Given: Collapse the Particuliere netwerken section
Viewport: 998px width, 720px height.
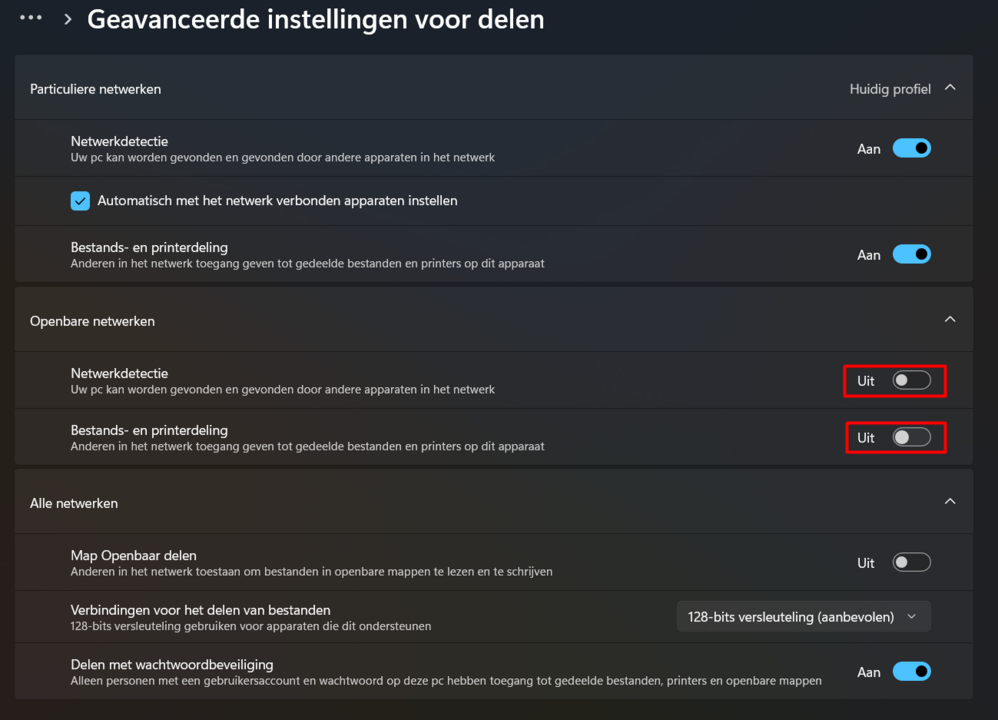Looking at the screenshot, I should [x=949, y=88].
